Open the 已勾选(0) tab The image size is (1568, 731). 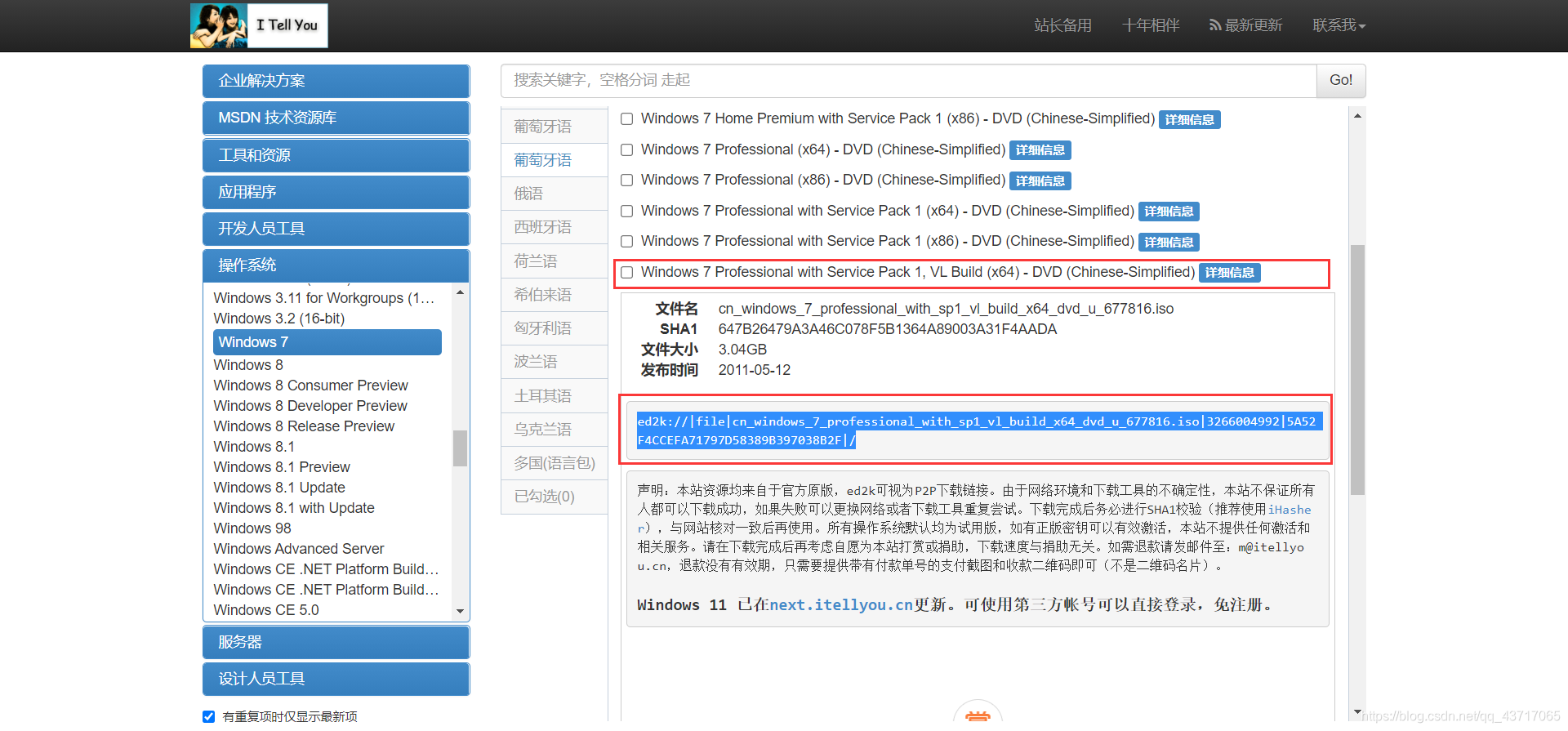pyautogui.click(x=555, y=497)
